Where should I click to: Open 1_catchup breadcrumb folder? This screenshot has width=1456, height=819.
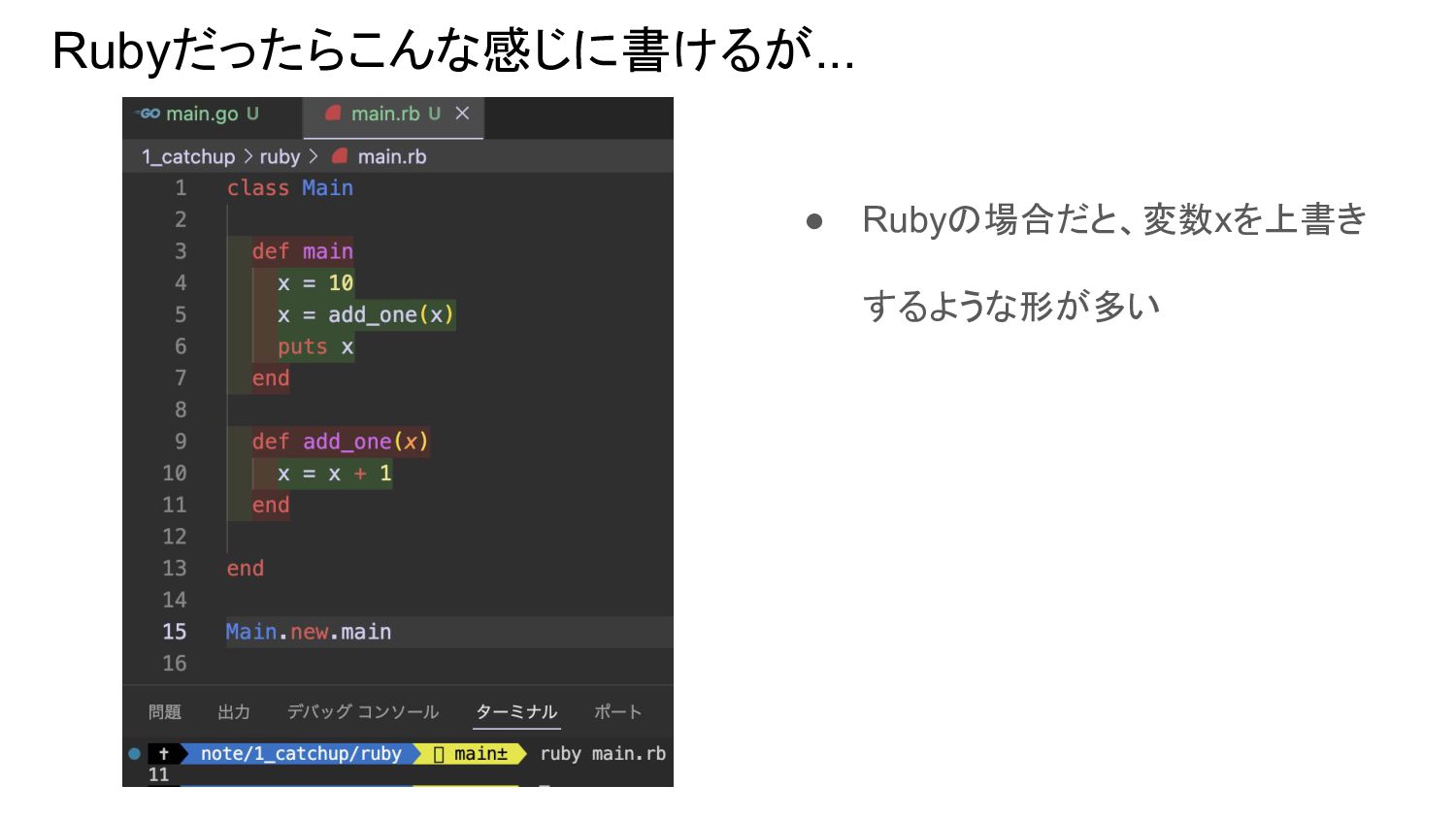188,157
